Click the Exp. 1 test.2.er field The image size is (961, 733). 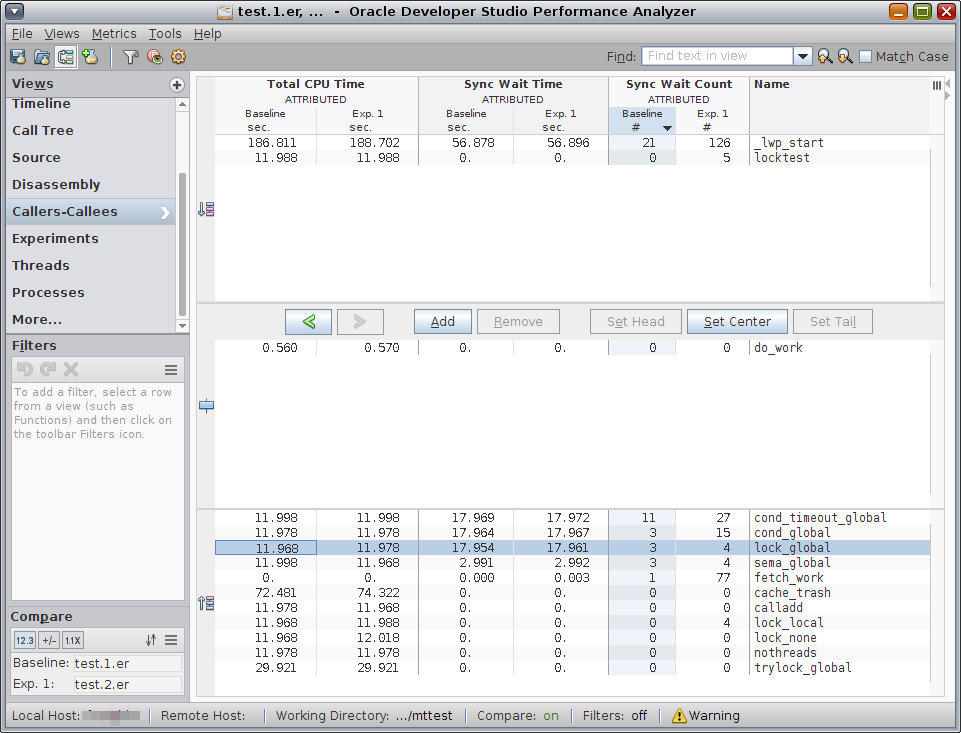(x=127, y=685)
